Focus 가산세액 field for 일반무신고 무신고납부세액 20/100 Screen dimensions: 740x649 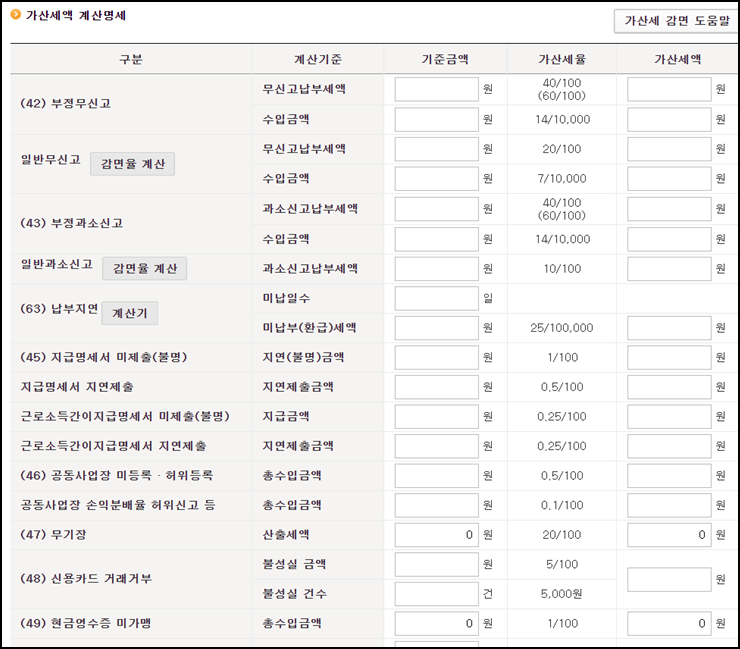click(669, 149)
